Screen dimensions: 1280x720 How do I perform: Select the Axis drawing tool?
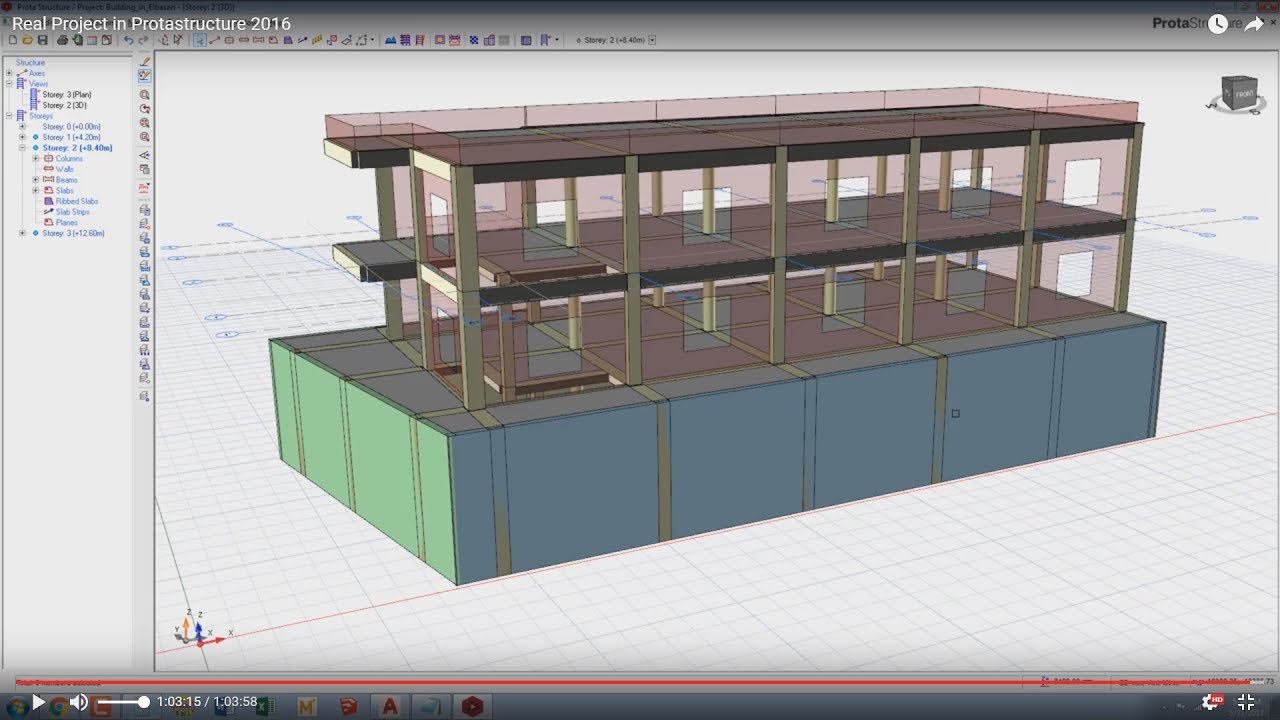[214, 40]
